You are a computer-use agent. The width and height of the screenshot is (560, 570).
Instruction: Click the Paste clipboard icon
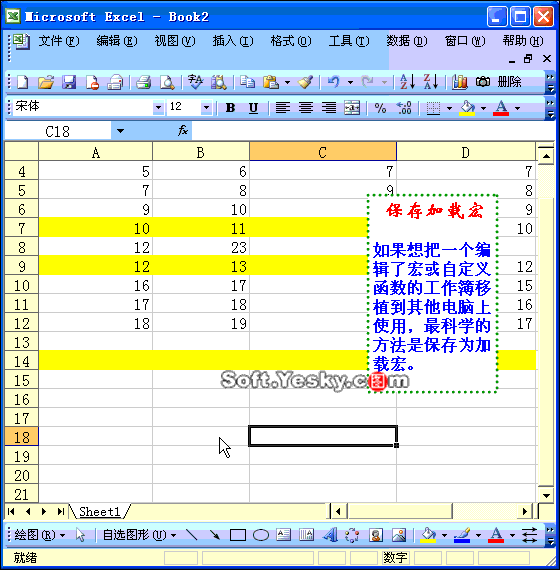tap(271, 82)
